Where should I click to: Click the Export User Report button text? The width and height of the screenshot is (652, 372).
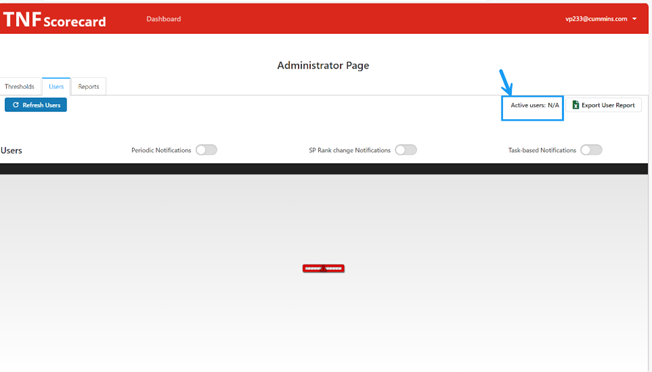(608, 105)
